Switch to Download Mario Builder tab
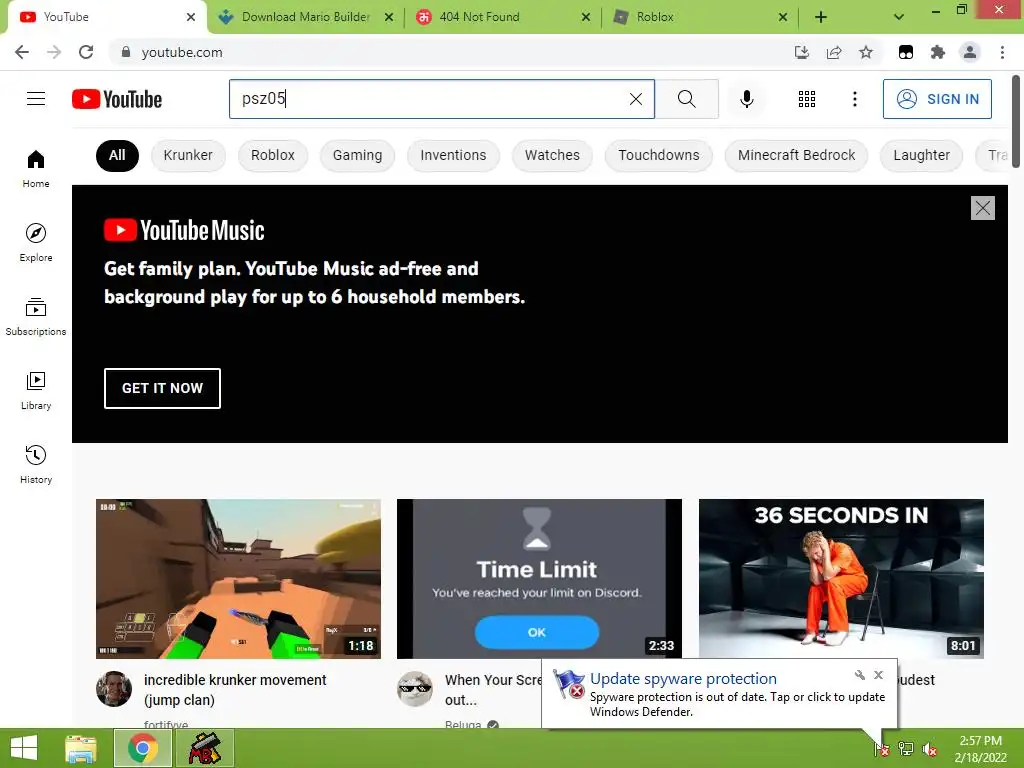 click(306, 17)
